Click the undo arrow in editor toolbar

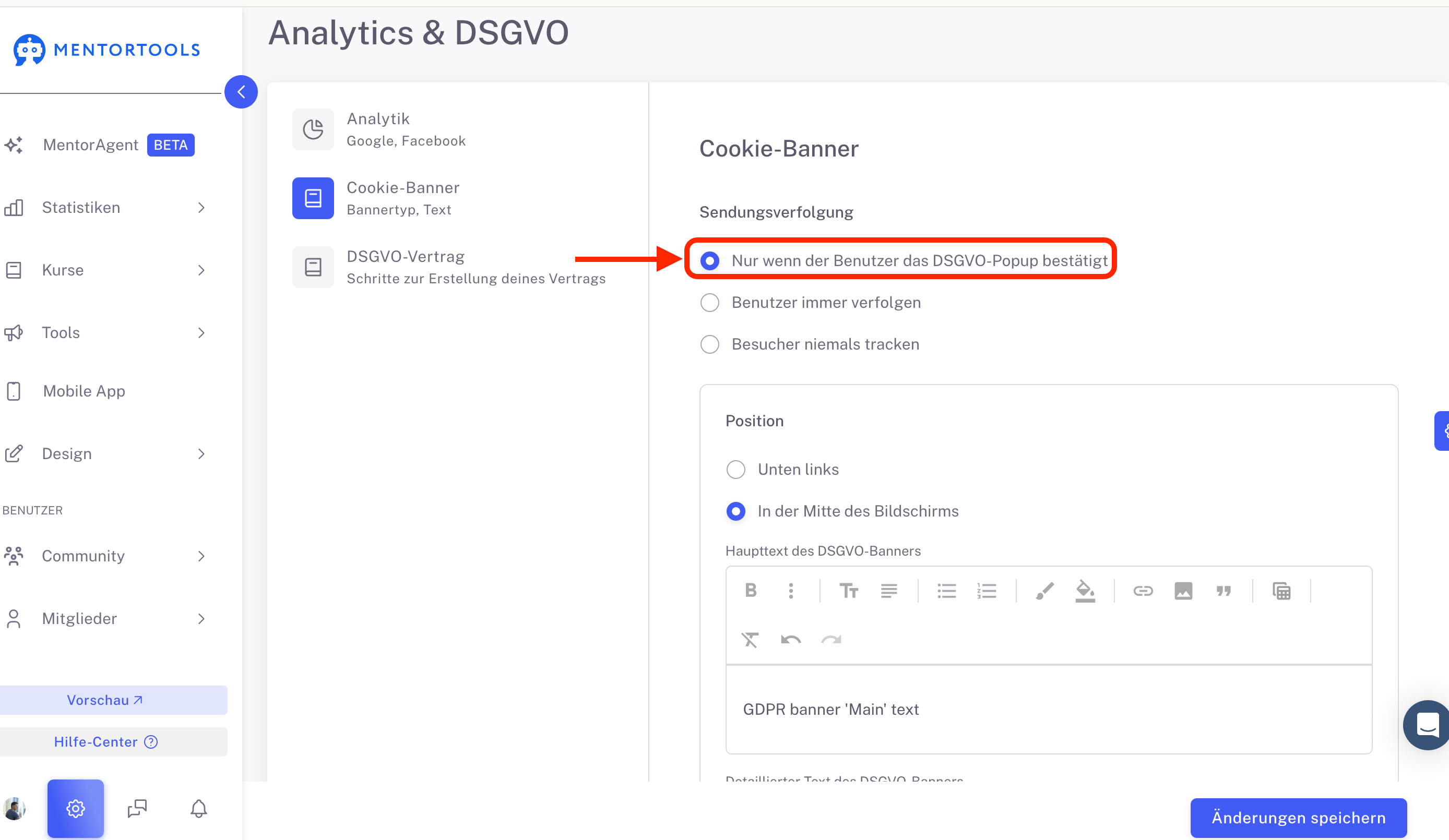(x=791, y=640)
